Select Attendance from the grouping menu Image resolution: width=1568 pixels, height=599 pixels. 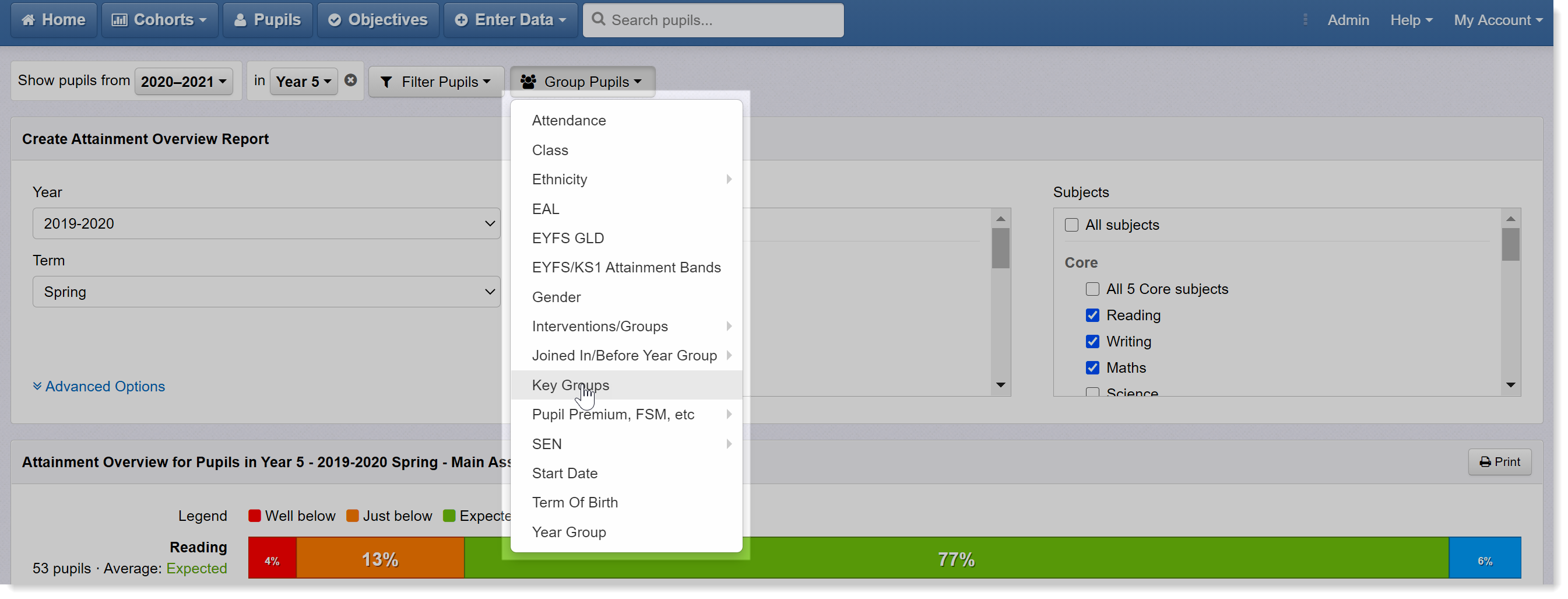[627, 121]
